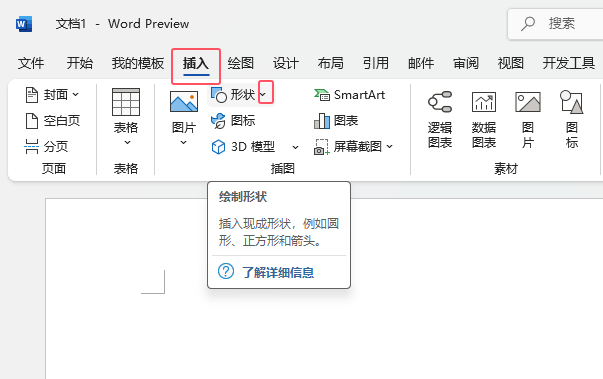Viewport: 603px width, 379px height.
Task: Click the help question mark icon
Action: (x=226, y=271)
